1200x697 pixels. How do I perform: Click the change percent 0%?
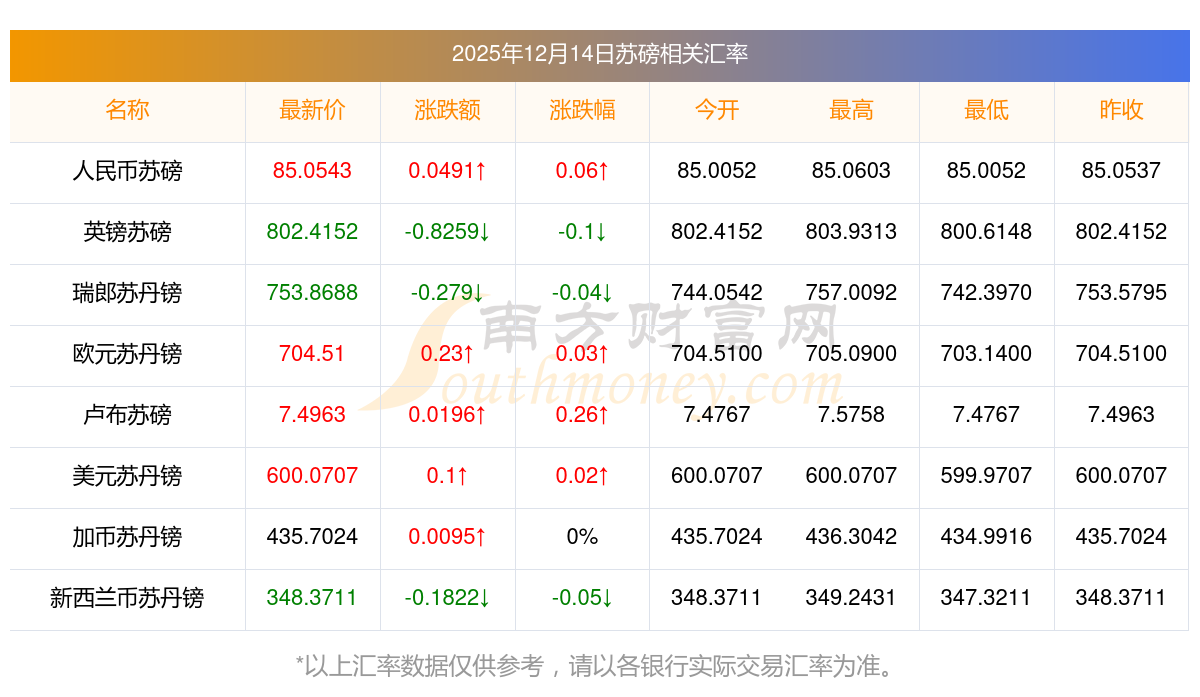tap(582, 537)
